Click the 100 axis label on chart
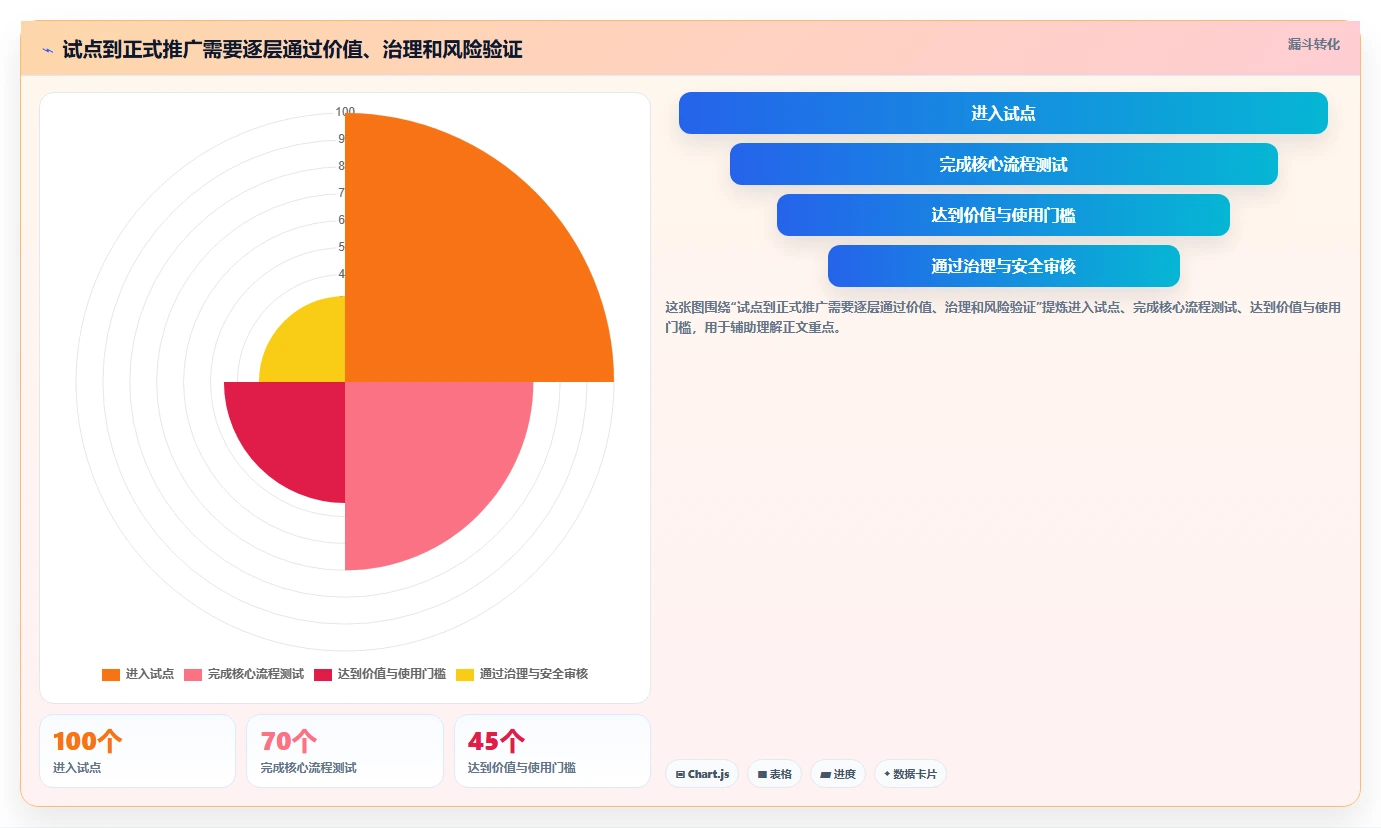The height and width of the screenshot is (828, 1381). [x=345, y=112]
